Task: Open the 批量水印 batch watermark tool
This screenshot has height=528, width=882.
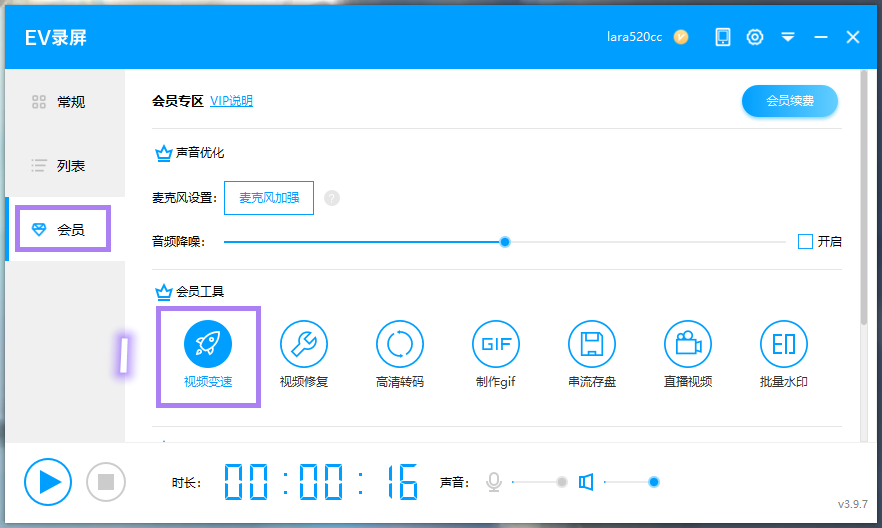Action: coord(784,345)
